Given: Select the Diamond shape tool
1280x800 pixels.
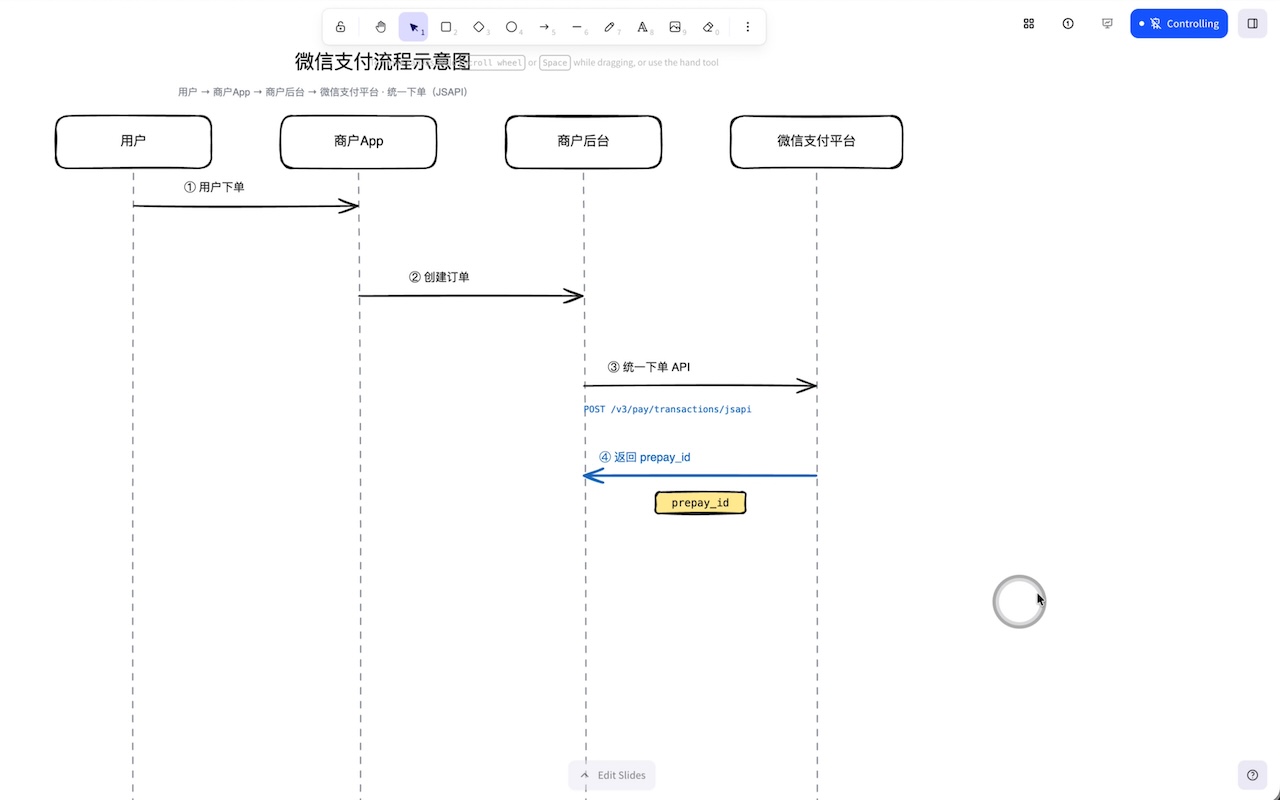Looking at the screenshot, I should click(x=479, y=27).
